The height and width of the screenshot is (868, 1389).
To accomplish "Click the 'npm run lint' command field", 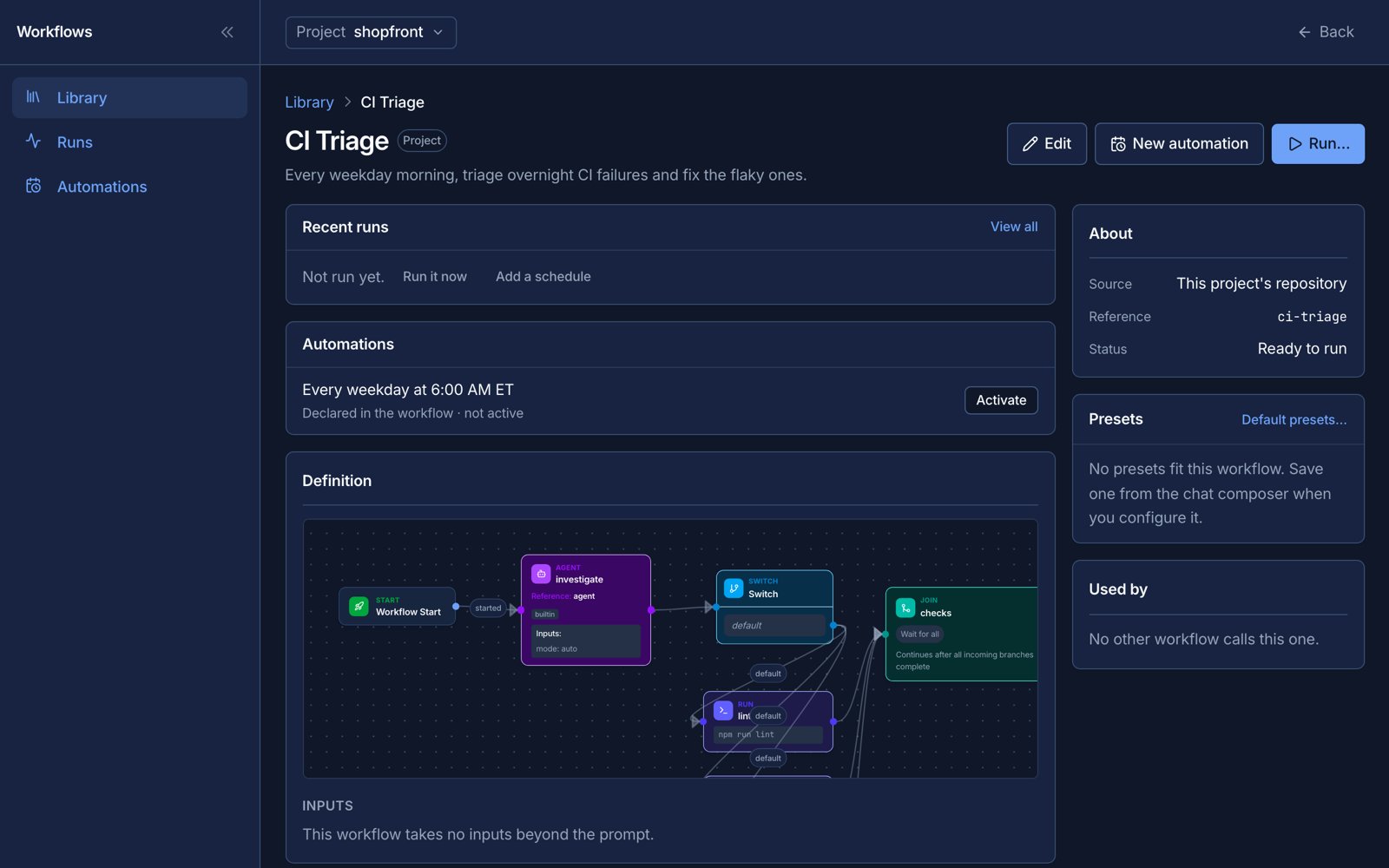I will [768, 734].
